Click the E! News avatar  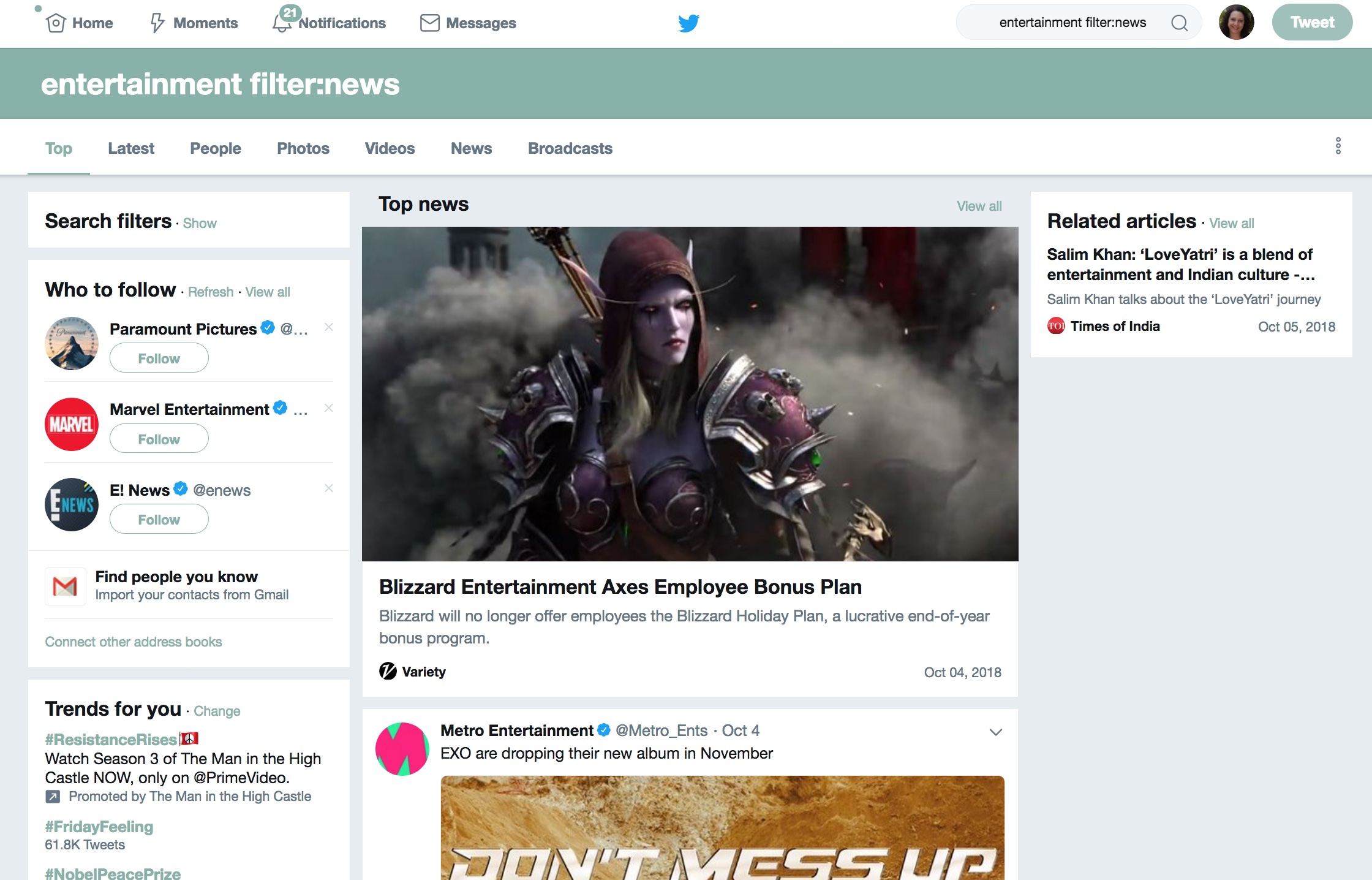point(72,504)
